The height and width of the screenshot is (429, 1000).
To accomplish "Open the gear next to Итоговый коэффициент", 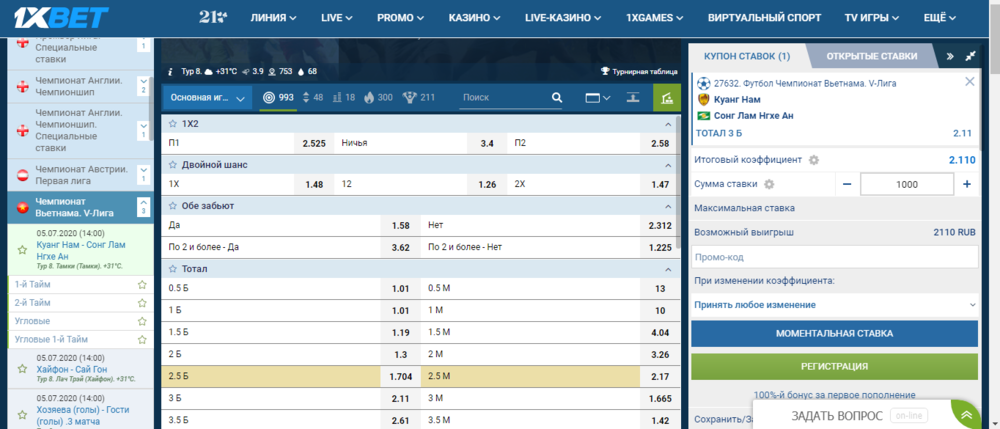I will [813, 160].
